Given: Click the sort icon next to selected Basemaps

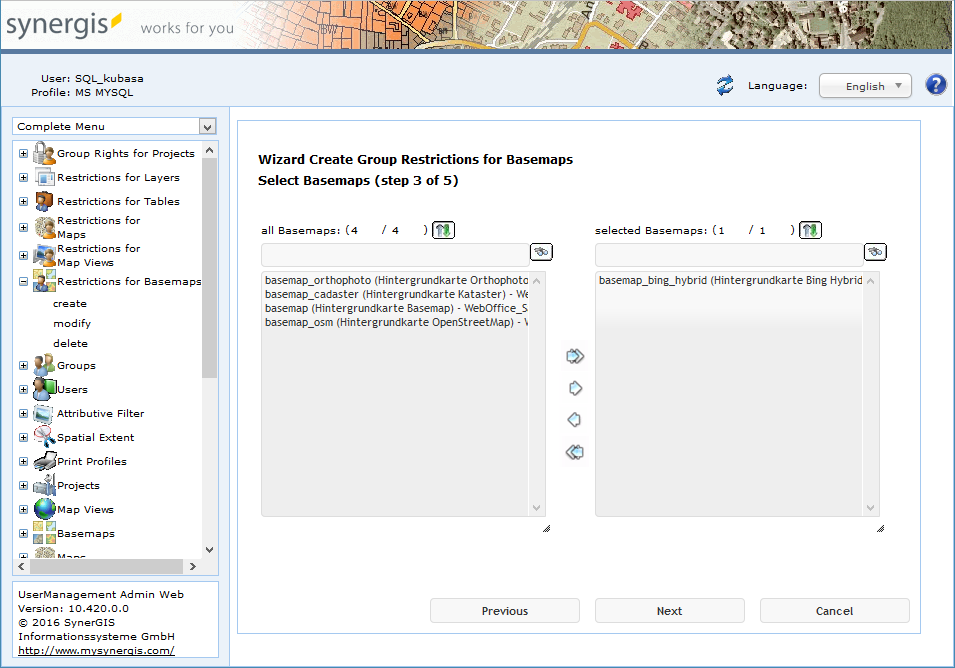Looking at the screenshot, I should coord(810,229).
